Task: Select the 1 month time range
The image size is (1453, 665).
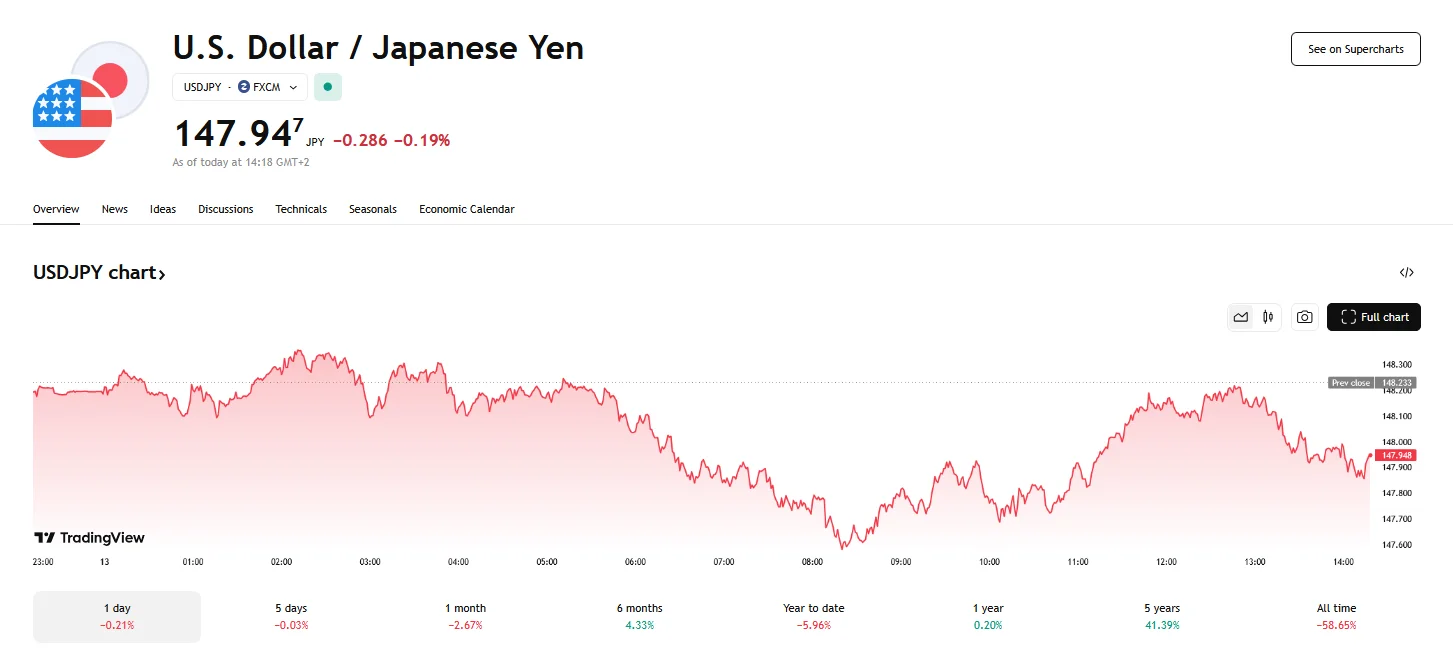Action: click(x=465, y=616)
